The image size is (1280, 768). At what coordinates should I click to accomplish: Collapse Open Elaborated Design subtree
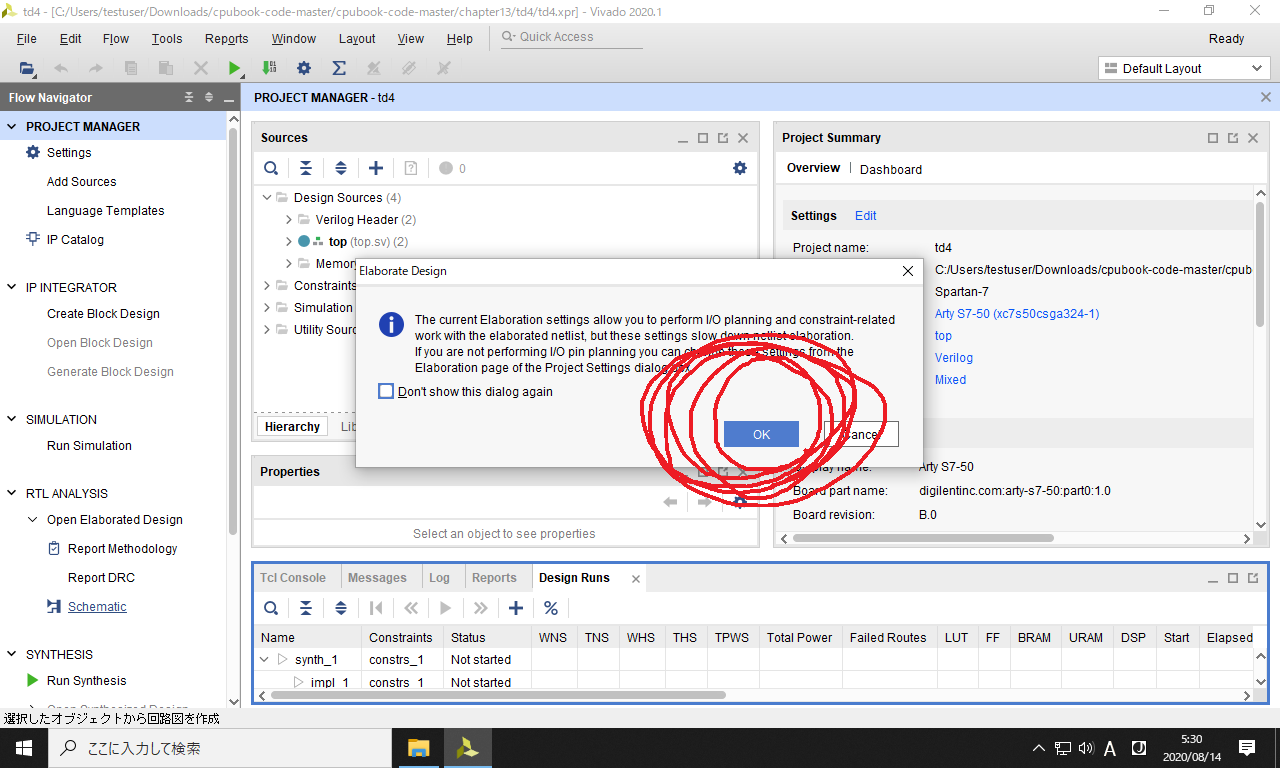click(x=33, y=519)
